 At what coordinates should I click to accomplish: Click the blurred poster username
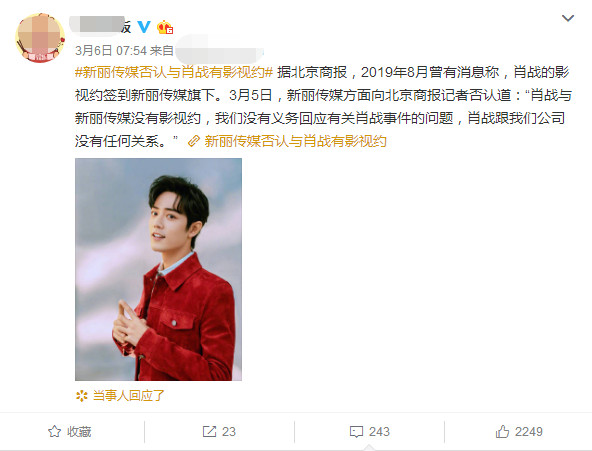(x=100, y=26)
